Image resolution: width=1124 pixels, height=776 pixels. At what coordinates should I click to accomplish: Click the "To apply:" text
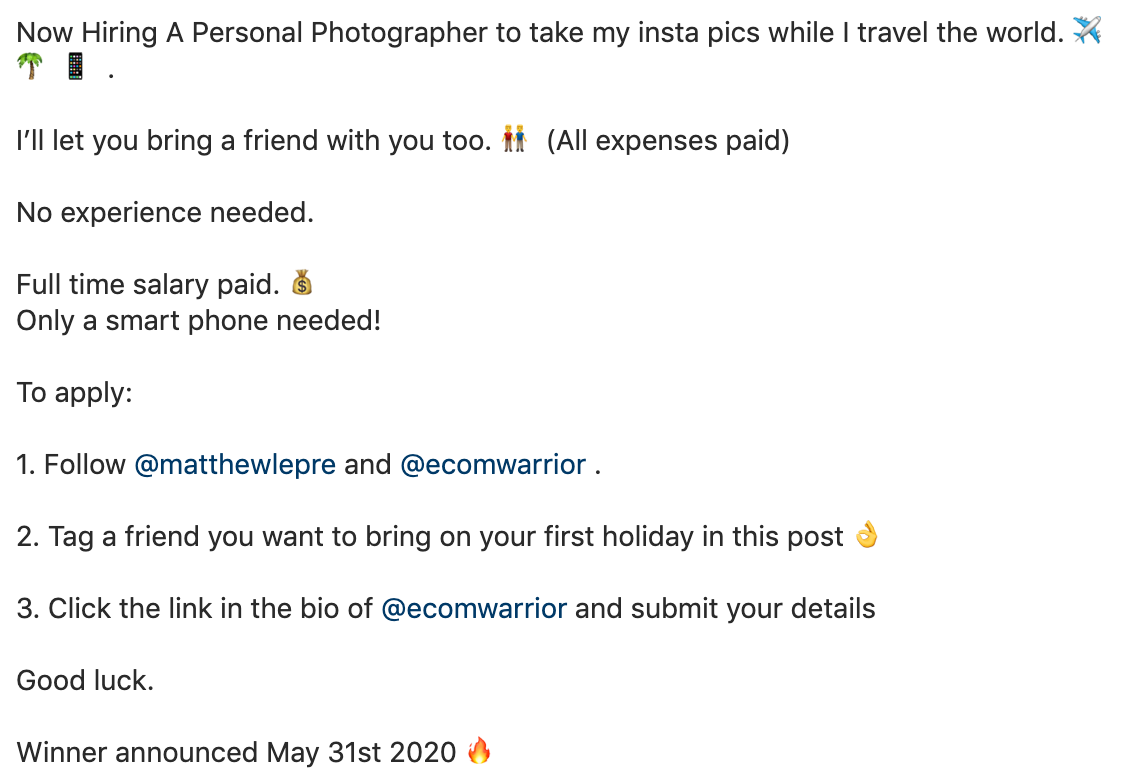[74, 393]
